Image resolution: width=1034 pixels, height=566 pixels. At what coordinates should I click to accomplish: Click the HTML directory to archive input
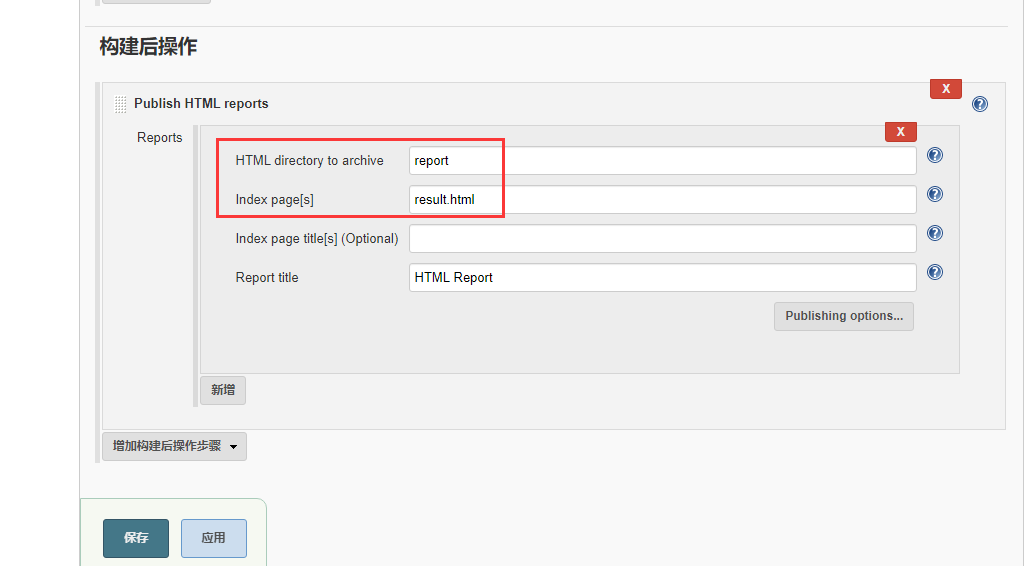[662, 160]
